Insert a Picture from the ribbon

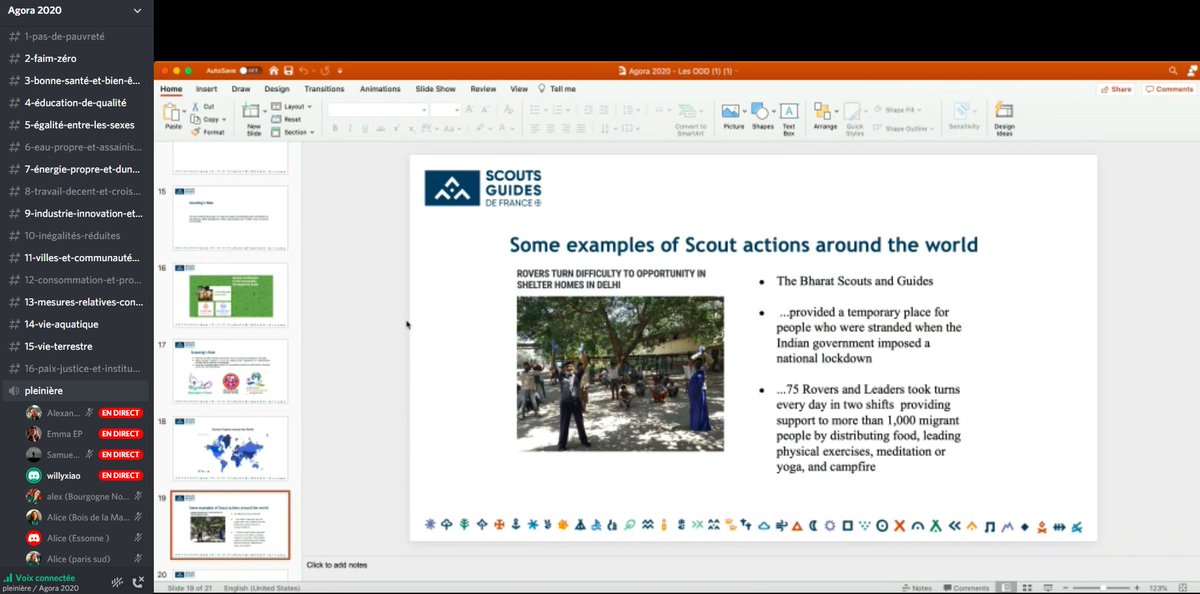point(733,117)
